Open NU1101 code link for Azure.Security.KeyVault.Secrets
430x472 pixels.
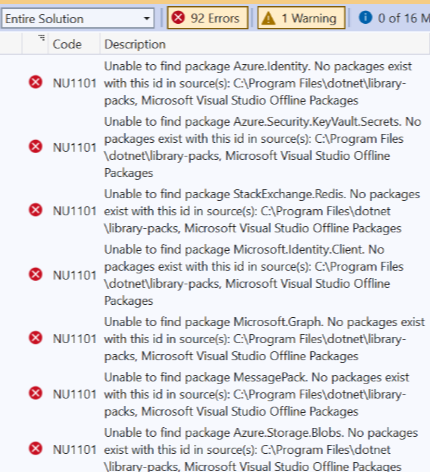click(x=75, y=147)
